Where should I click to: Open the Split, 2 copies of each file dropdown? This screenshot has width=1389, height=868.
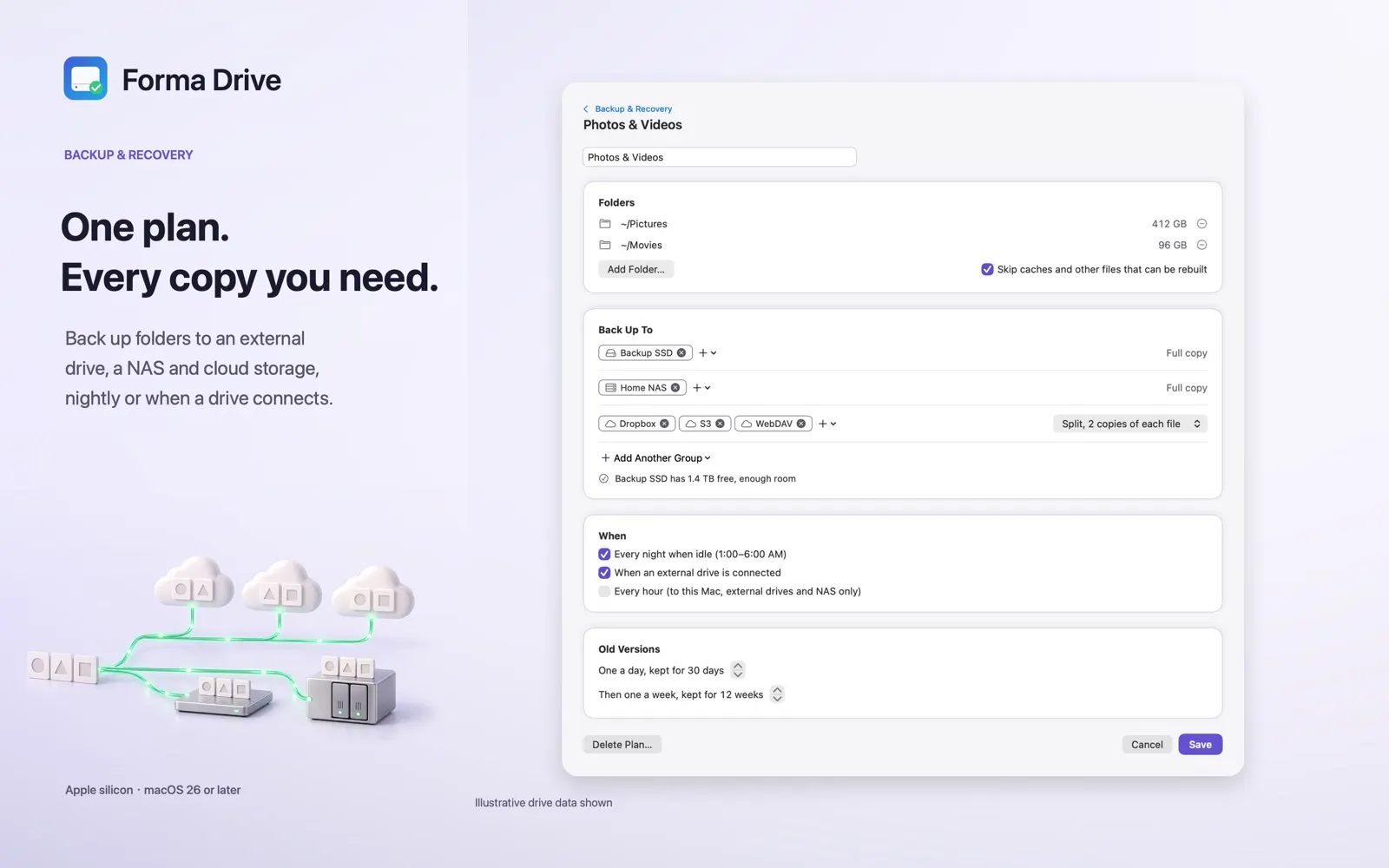(x=1130, y=424)
